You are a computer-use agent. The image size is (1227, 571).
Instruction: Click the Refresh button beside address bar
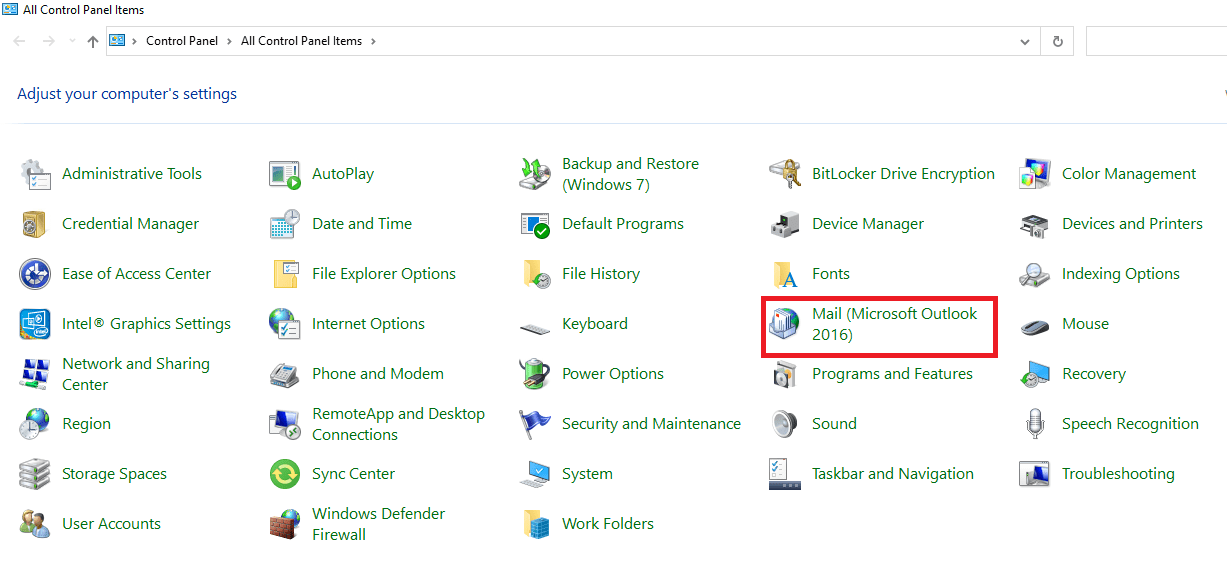[1057, 42]
